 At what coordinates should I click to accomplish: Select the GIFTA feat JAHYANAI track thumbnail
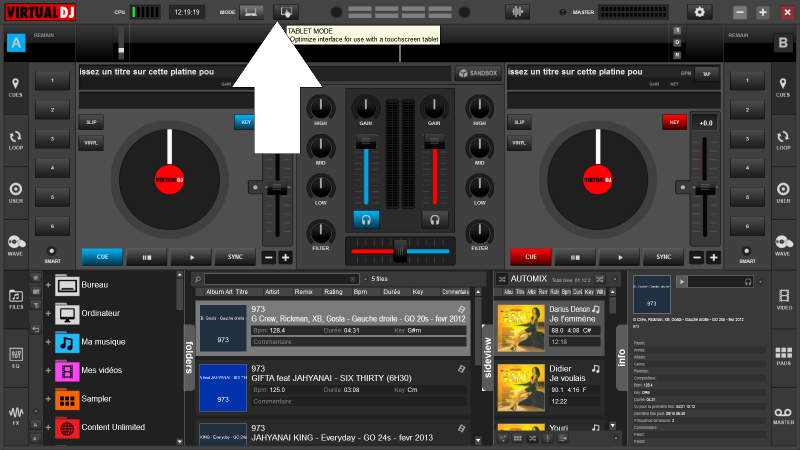click(x=223, y=388)
